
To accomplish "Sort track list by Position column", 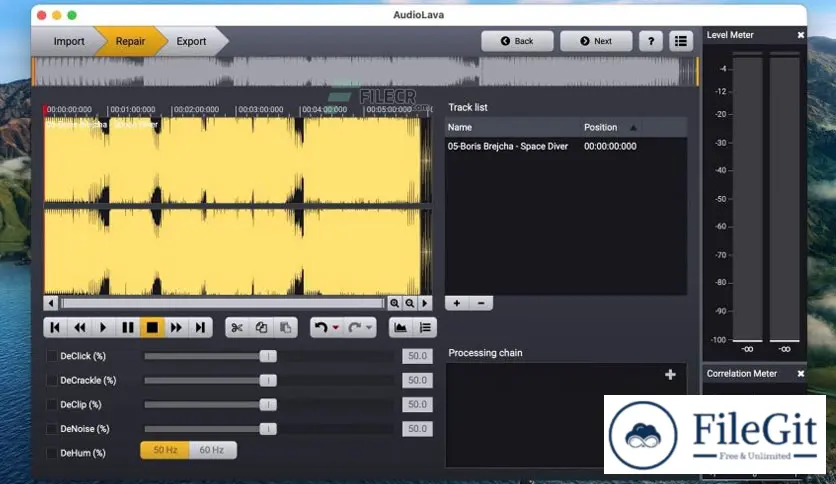I will pos(609,127).
